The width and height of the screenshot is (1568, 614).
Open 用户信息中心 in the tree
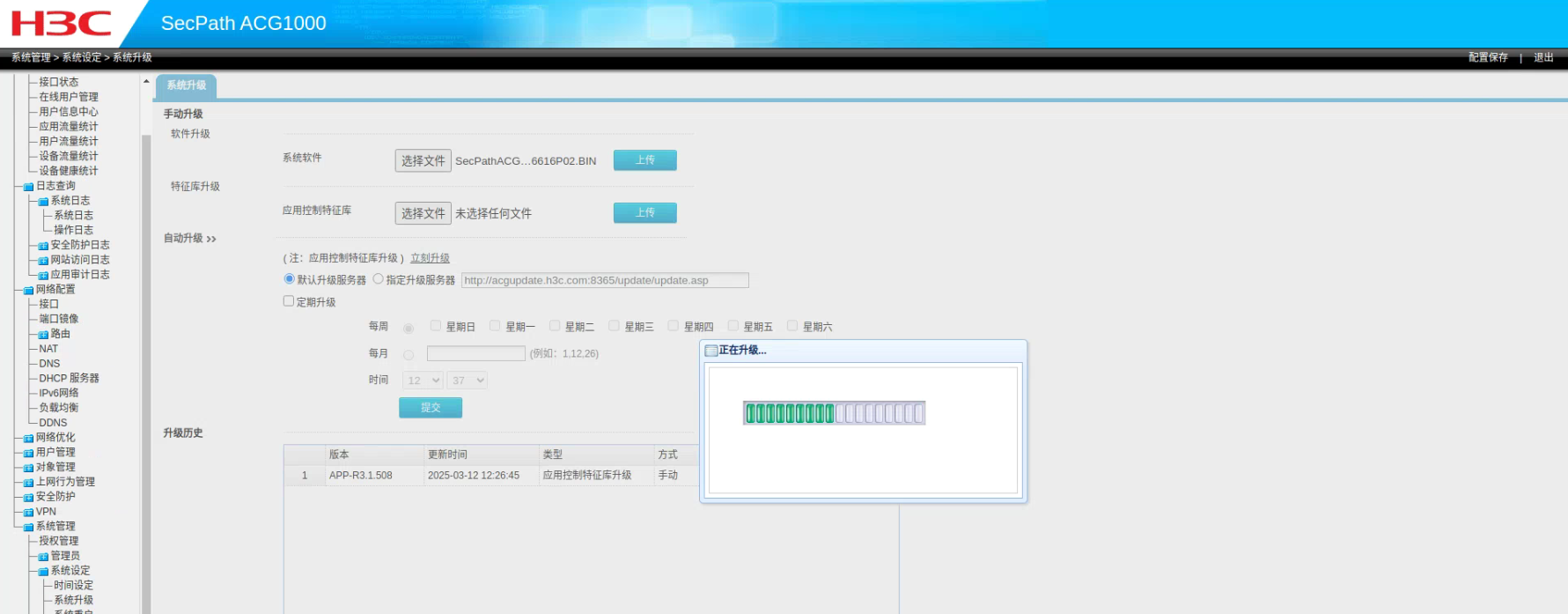coord(69,112)
